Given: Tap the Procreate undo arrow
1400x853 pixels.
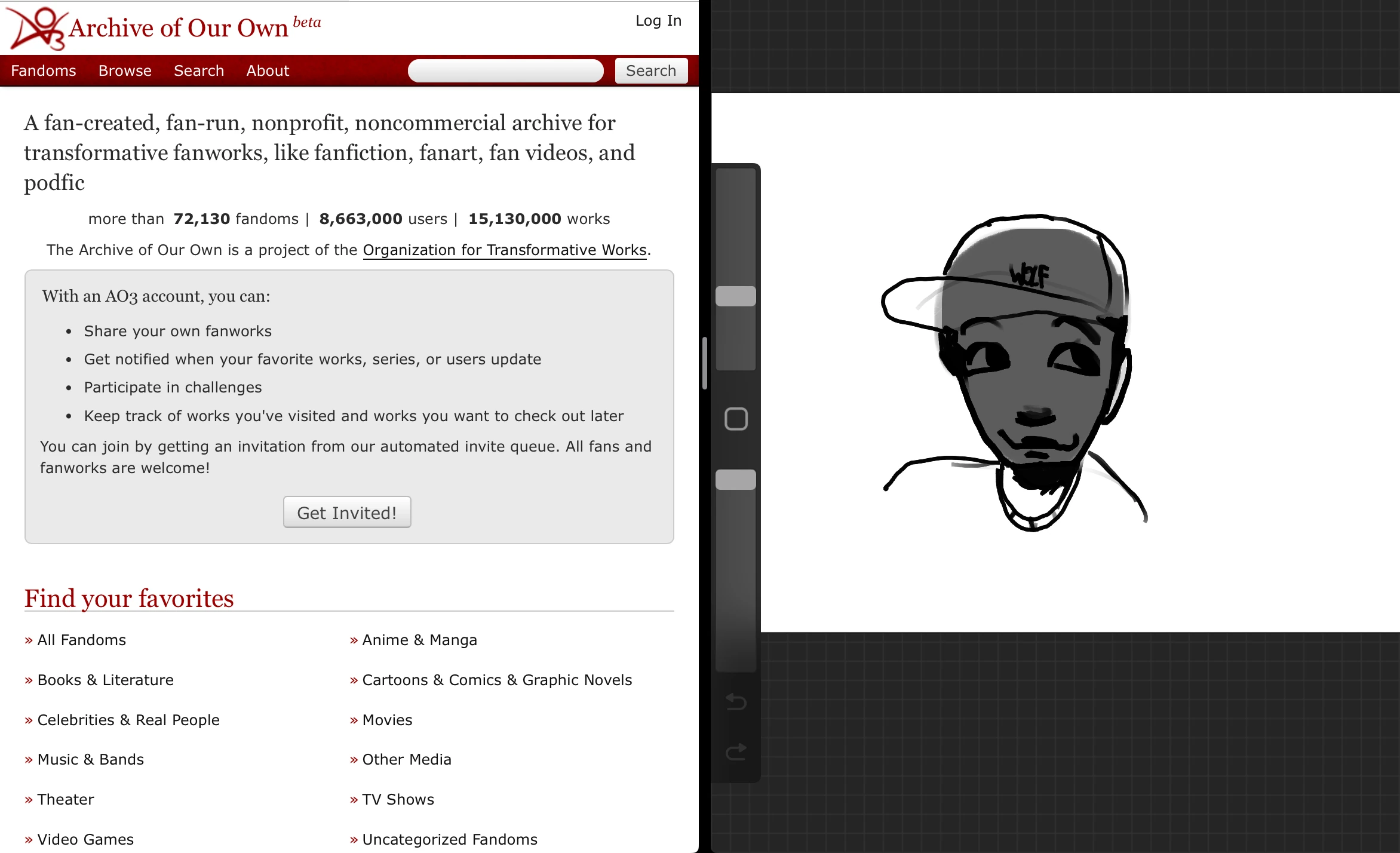Looking at the screenshot, I should pos(736,702).
